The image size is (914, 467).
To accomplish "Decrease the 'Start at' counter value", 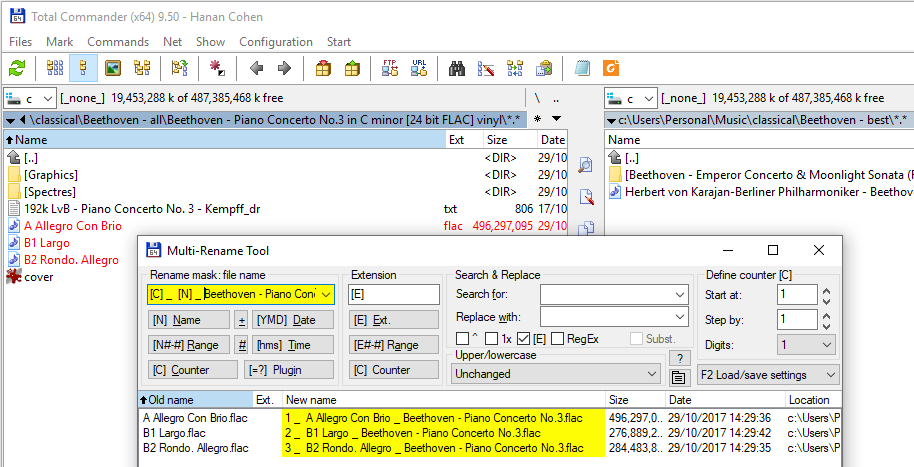I will (826, 300).
